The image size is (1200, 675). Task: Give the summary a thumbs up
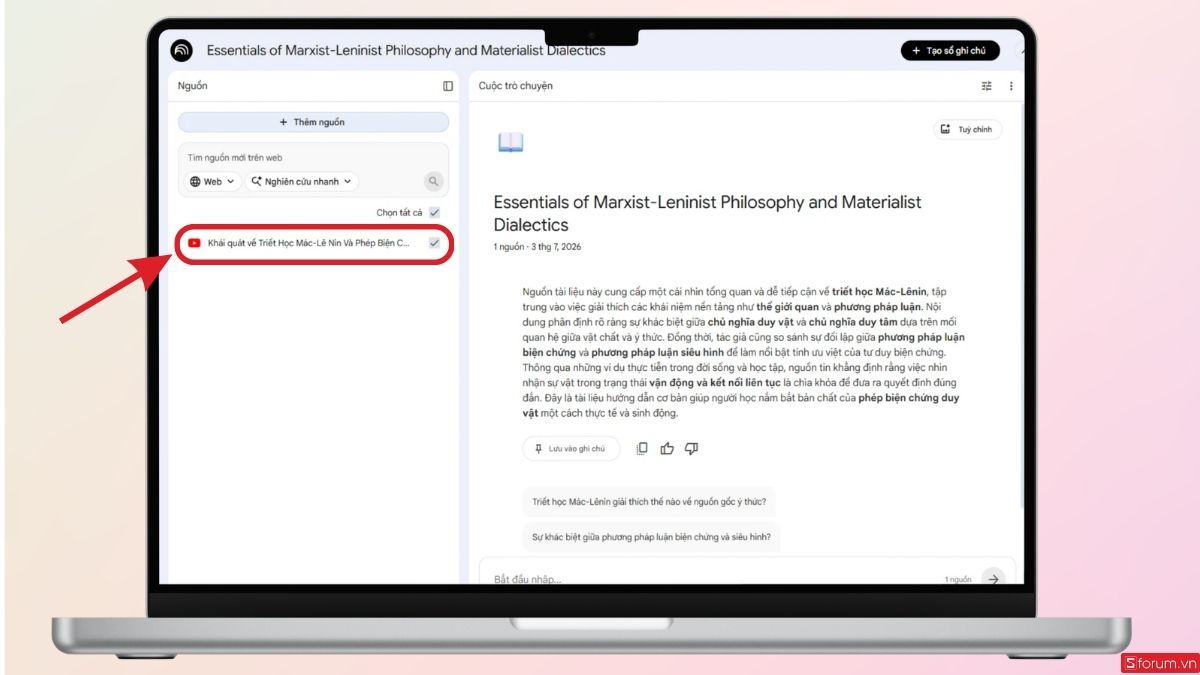coord(667,449)
